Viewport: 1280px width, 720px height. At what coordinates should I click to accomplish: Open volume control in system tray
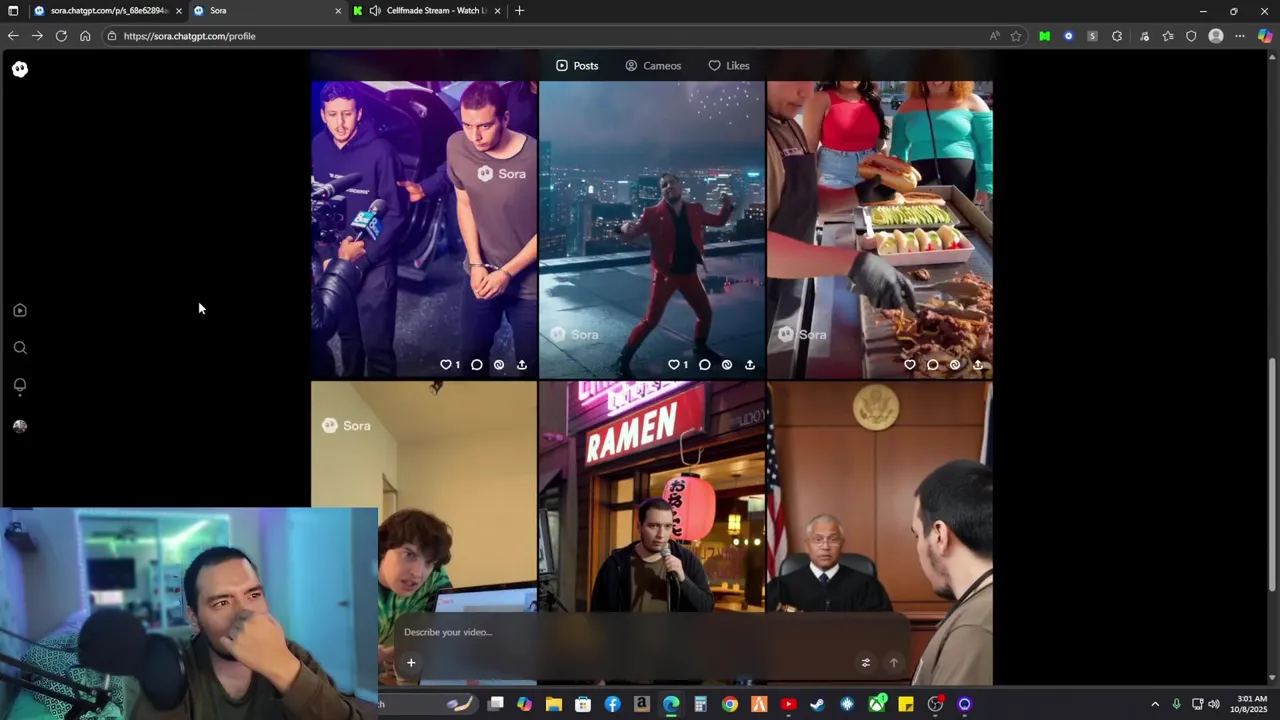[x=1214, y=705]
